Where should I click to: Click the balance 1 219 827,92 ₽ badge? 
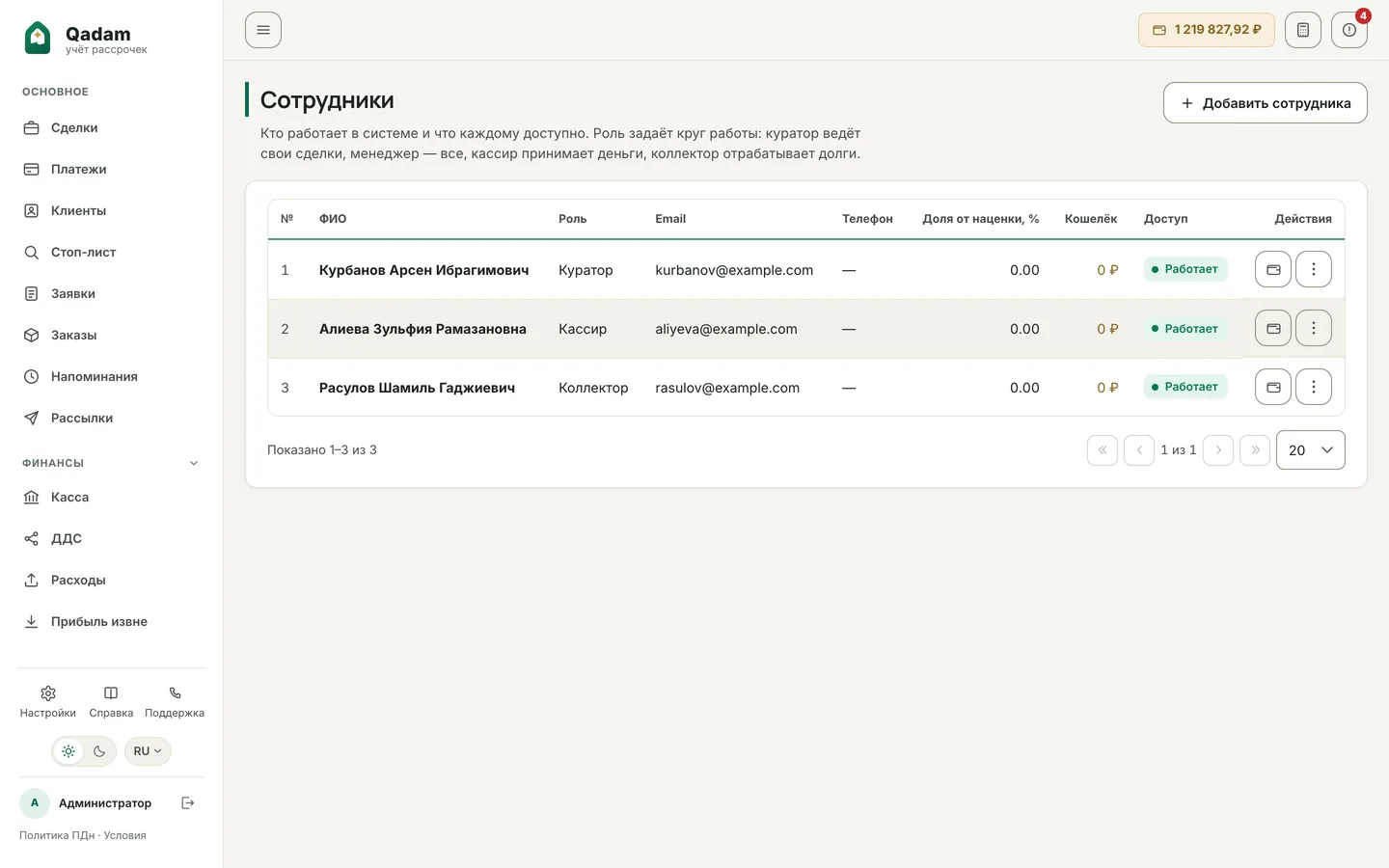click(1207, 30)
